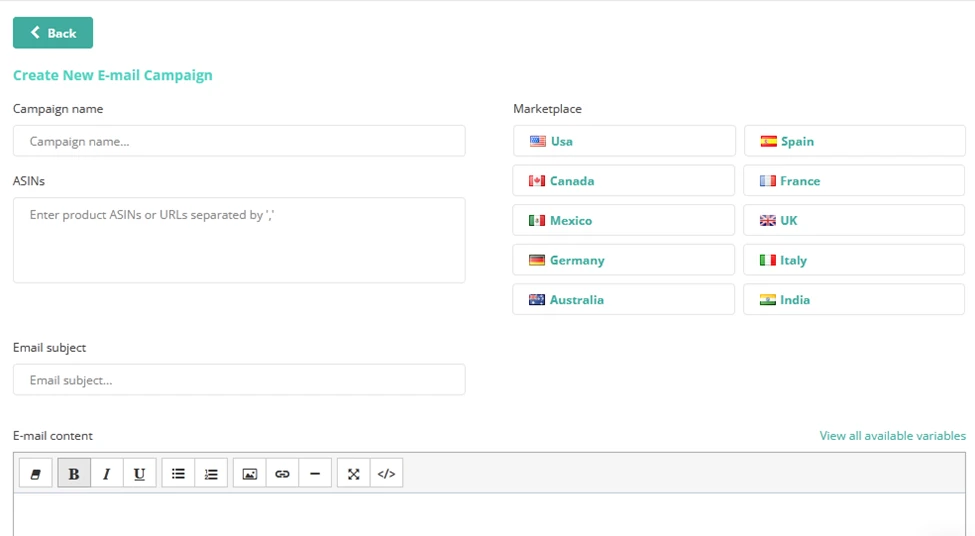
Task: Focus the ASINs text area
Action: click(239, 240)
